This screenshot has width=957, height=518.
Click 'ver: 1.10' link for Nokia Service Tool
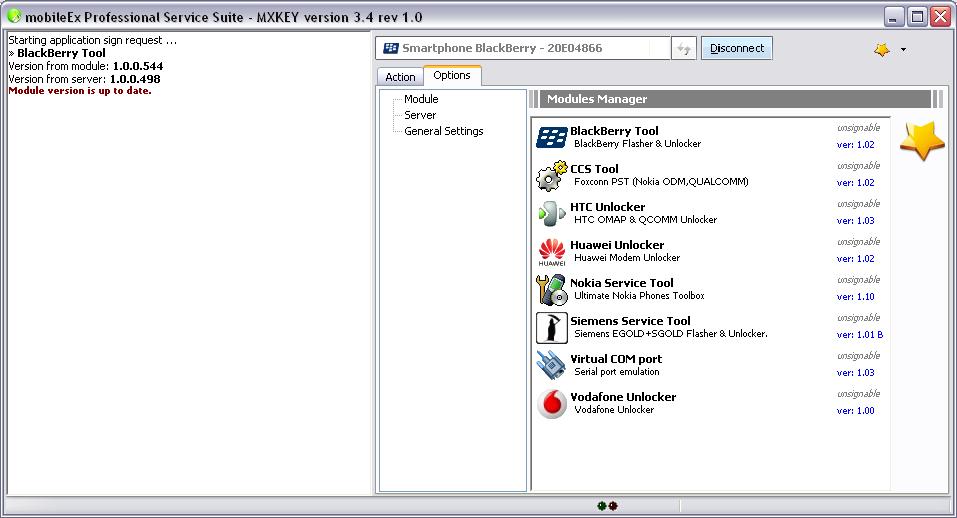(855, 297)
